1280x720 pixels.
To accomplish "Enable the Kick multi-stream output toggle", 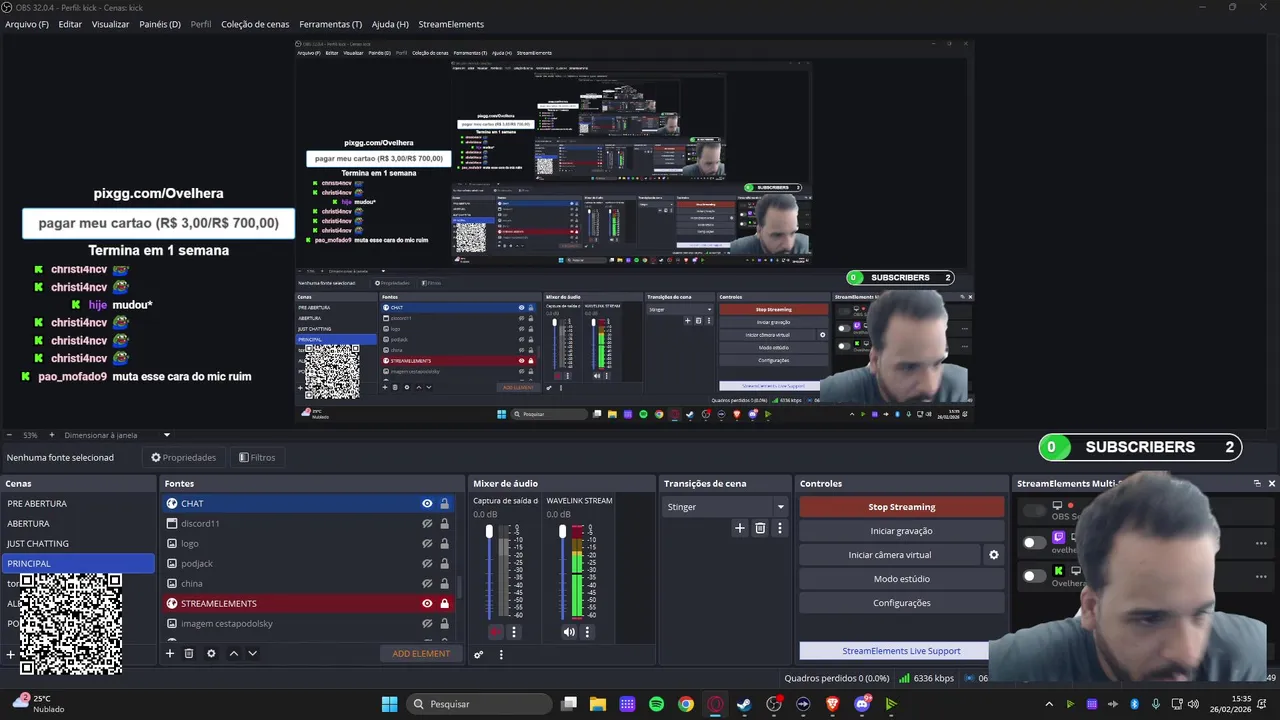I will [1034, 576].
